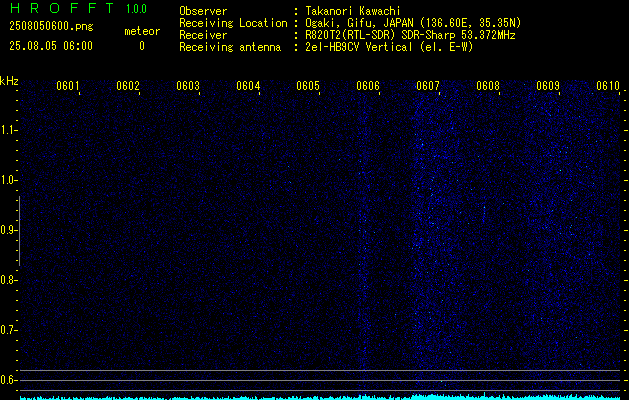The image size is (629, 400).
Task: Click the 0609 time marker
Action: pyautogui.click(x=548, y=86)
